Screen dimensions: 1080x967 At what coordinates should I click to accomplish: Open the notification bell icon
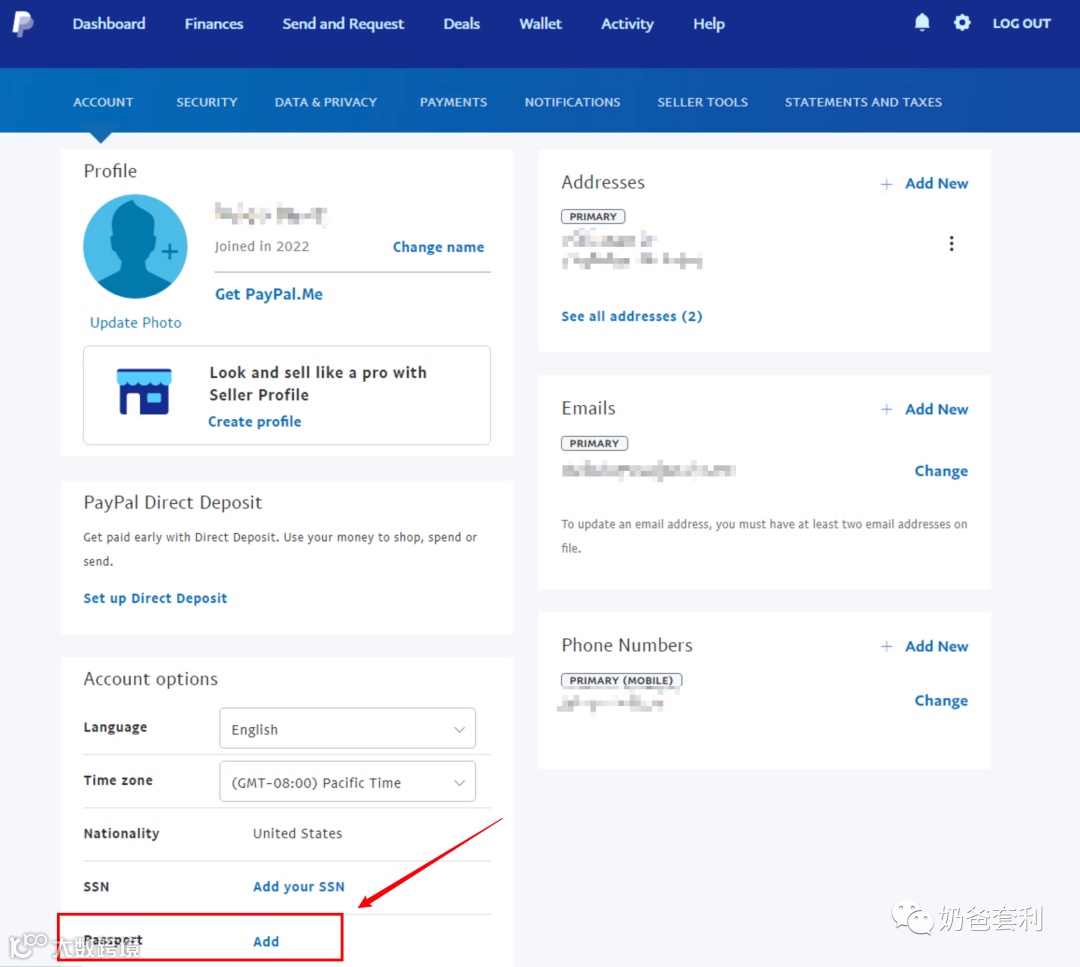click(921, 22)
